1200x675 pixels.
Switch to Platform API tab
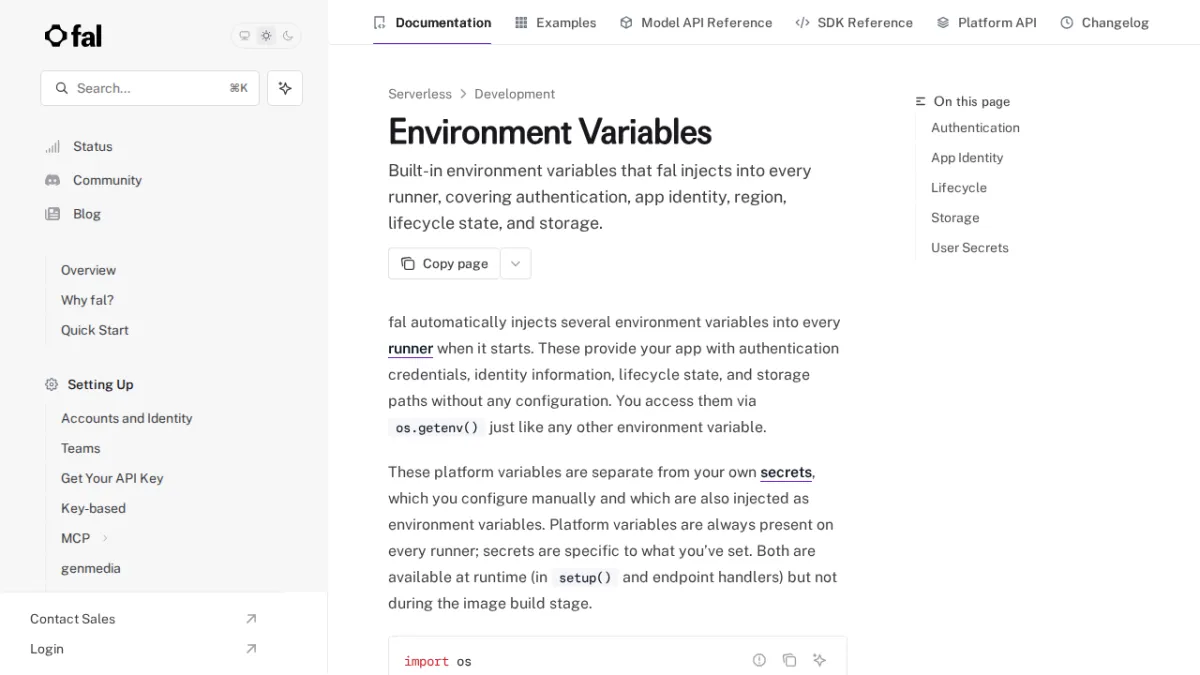986,22
